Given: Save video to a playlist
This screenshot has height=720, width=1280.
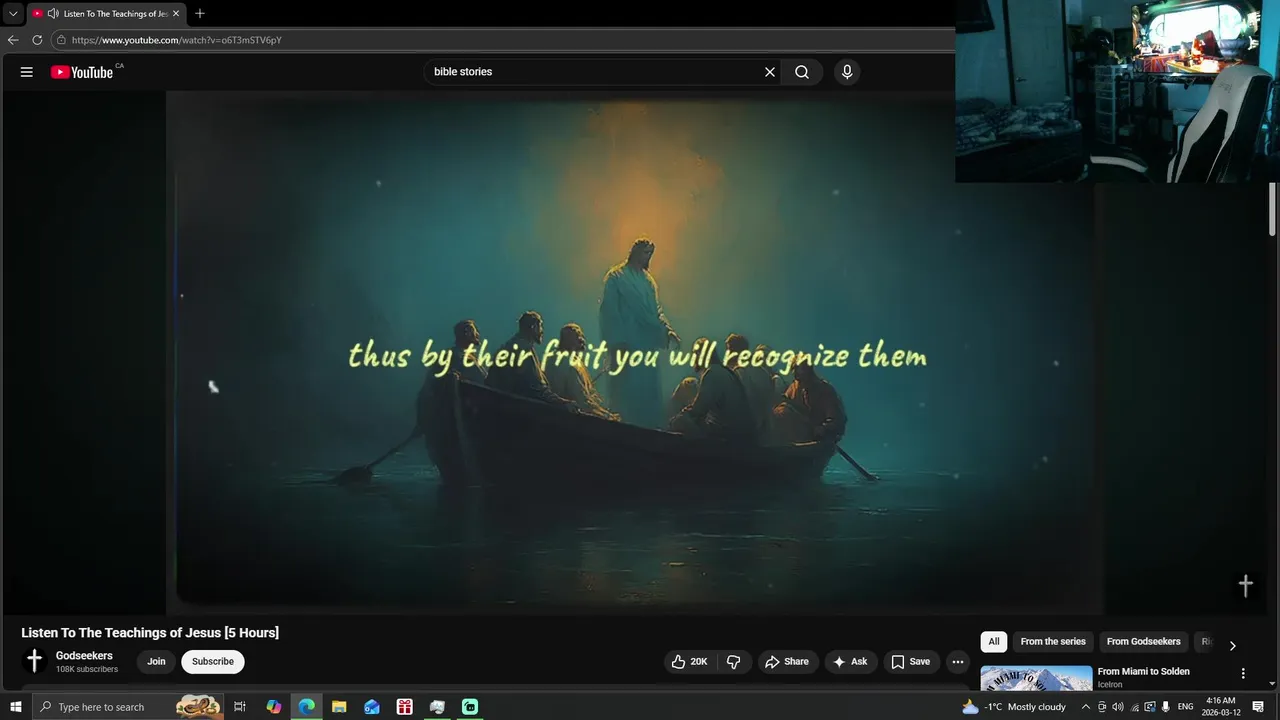Looking at the screenshot, I should (911, 662).
